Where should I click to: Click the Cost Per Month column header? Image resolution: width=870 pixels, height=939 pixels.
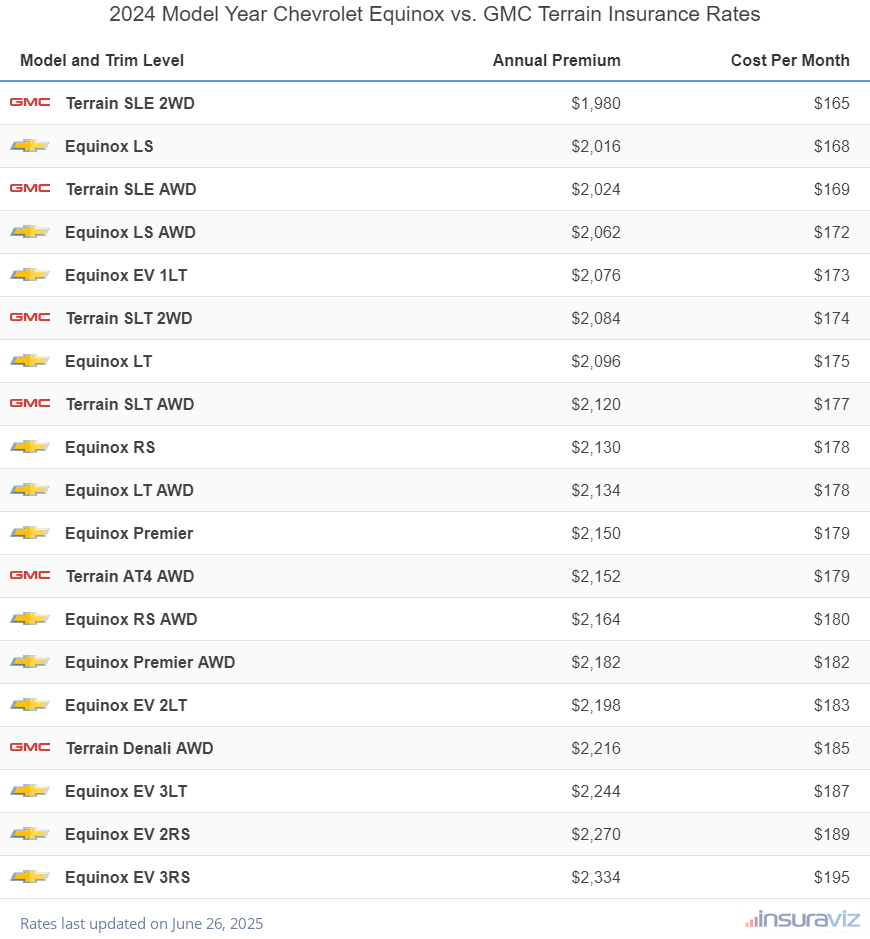pyautogui.click(x=790, y=60)
